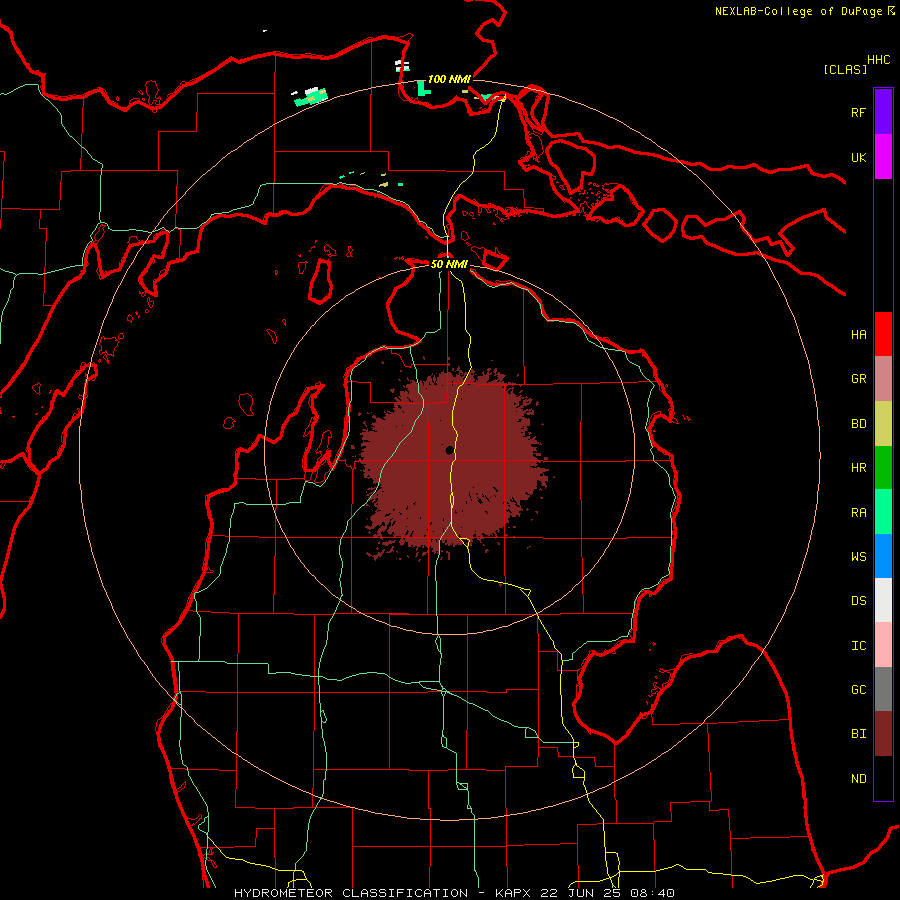Click the RF legend label
This screenshot has width=900, height=900.
[858, 112]
